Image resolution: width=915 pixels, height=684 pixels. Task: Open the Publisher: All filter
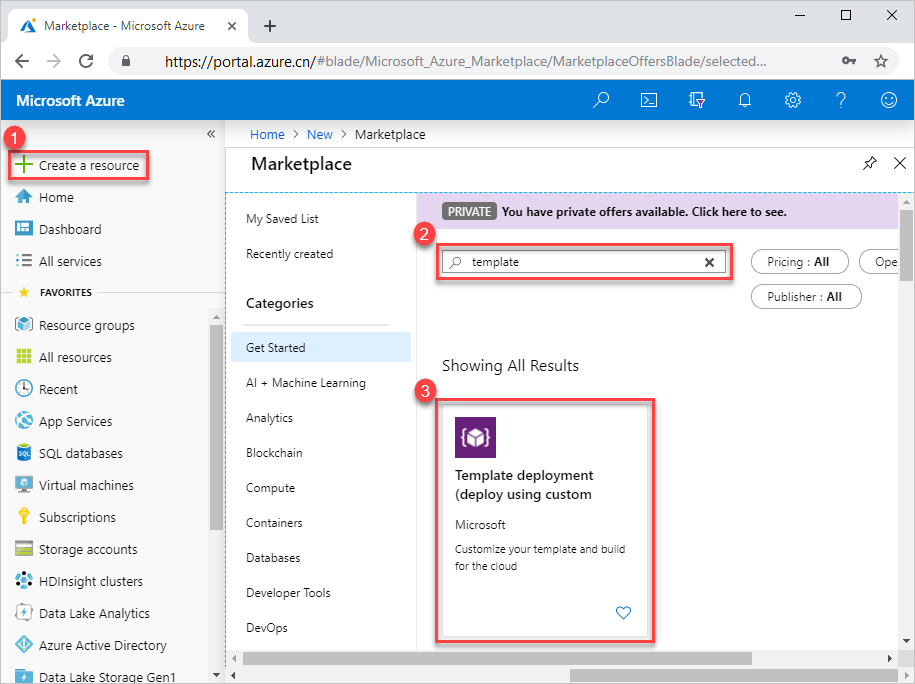(x=806, y=296)
